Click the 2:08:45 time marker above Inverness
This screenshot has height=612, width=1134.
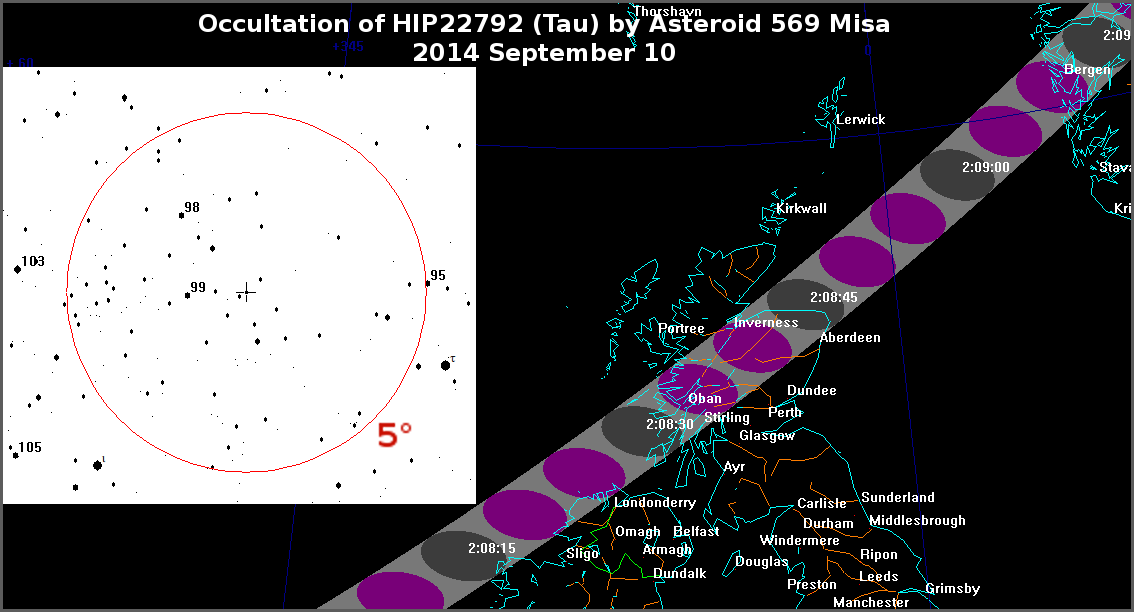coord(833,297)
